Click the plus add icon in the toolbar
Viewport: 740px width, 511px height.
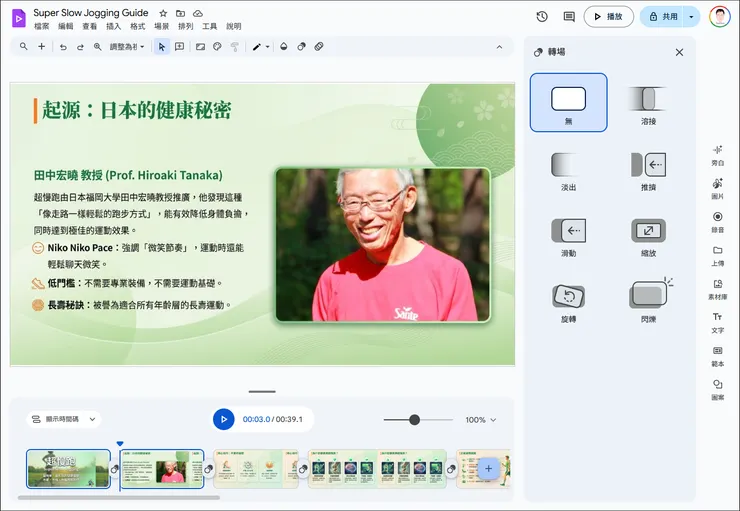point(42,46)
